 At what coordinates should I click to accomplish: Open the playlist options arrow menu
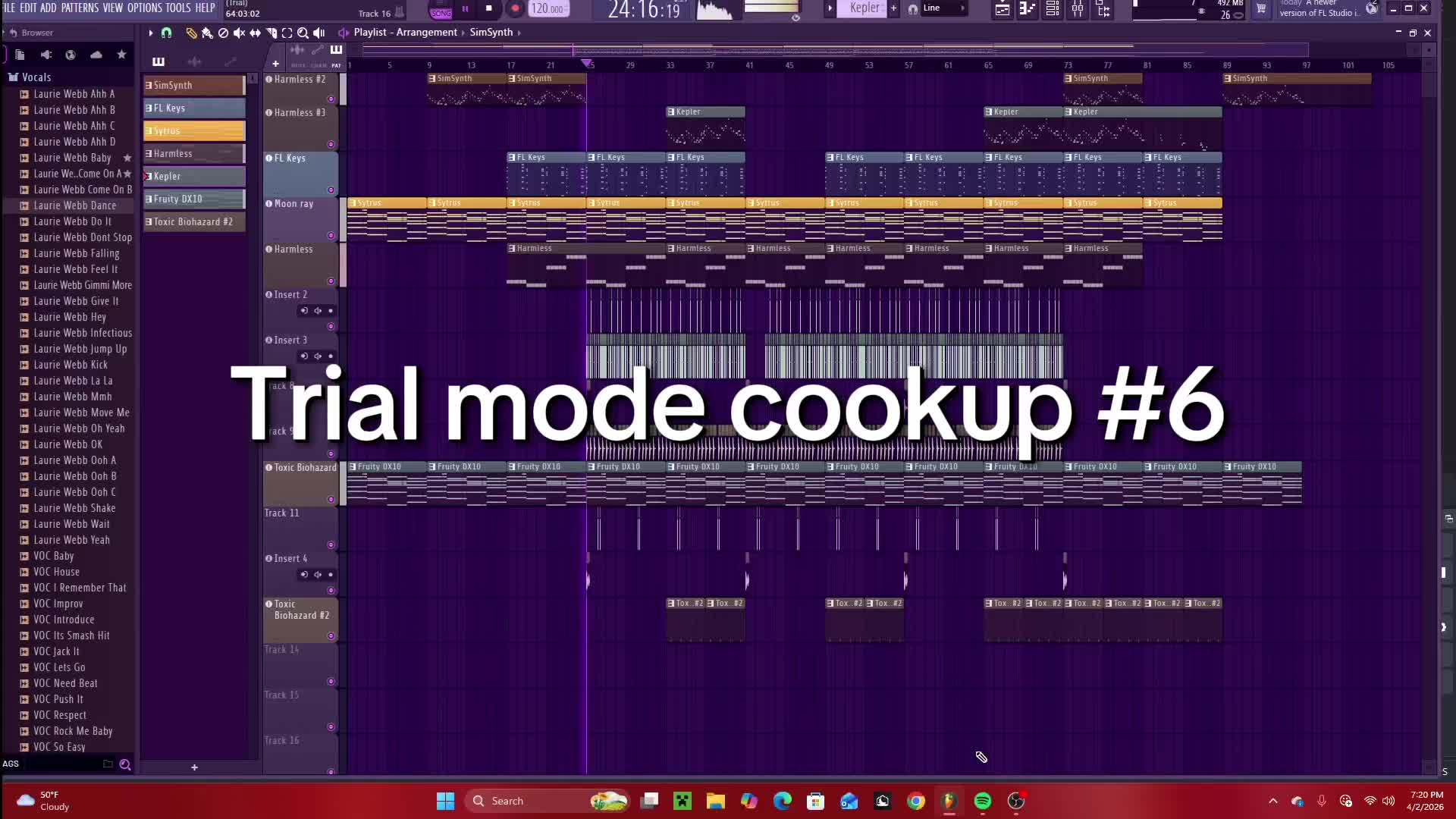tap(150, 33)
